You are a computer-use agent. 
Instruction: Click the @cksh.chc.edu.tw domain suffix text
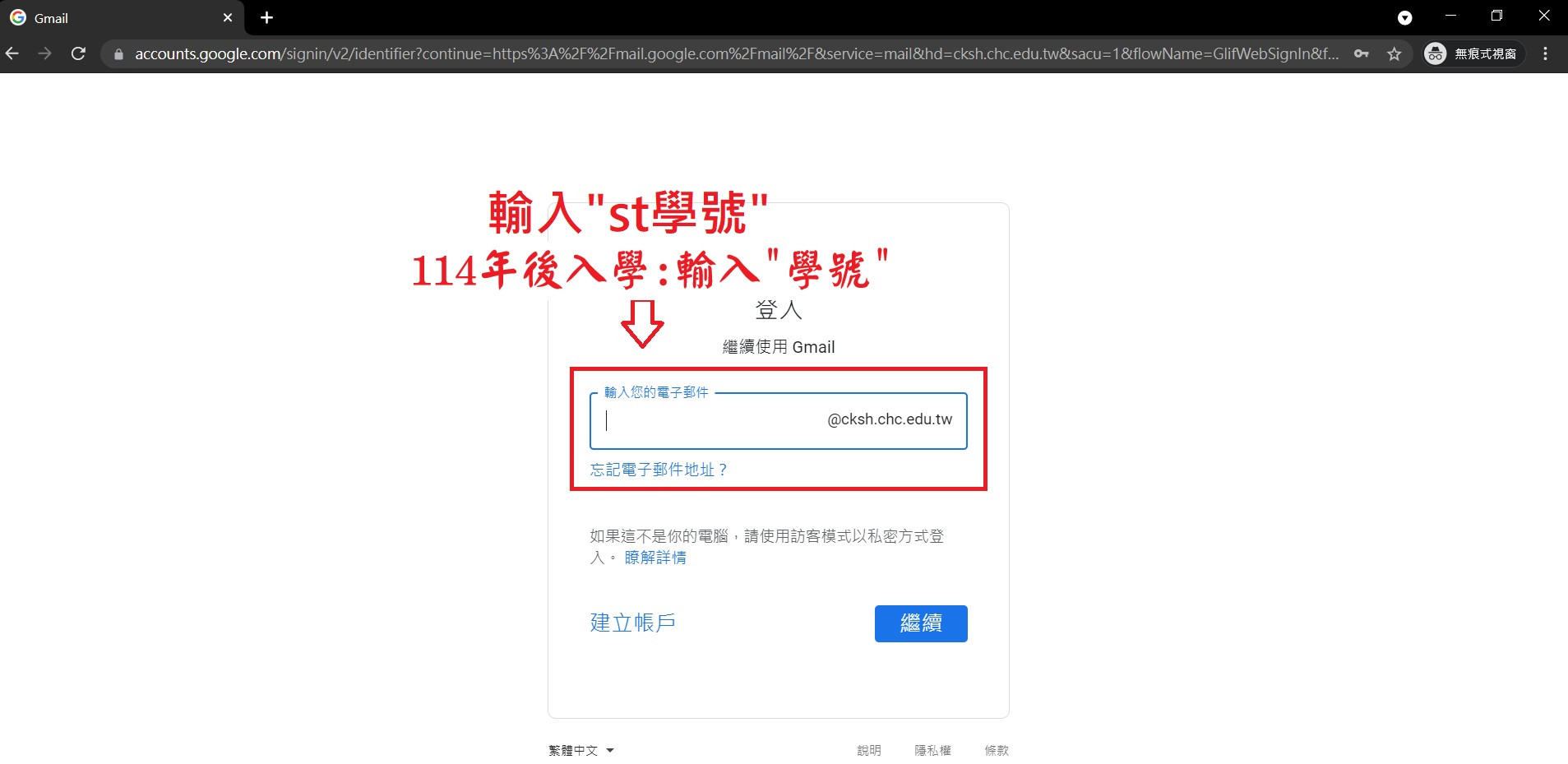point(890,419)
